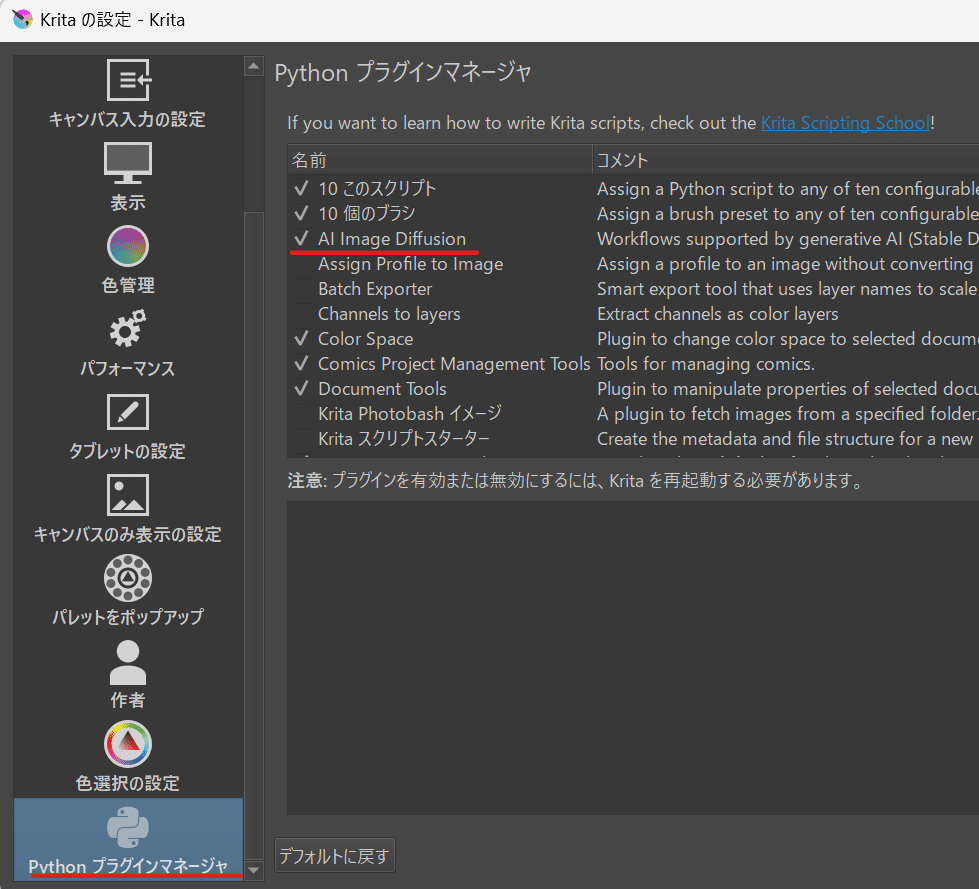
Task: Open performance (パフォーマンス) gears icon
Action: tap(128, 328)
